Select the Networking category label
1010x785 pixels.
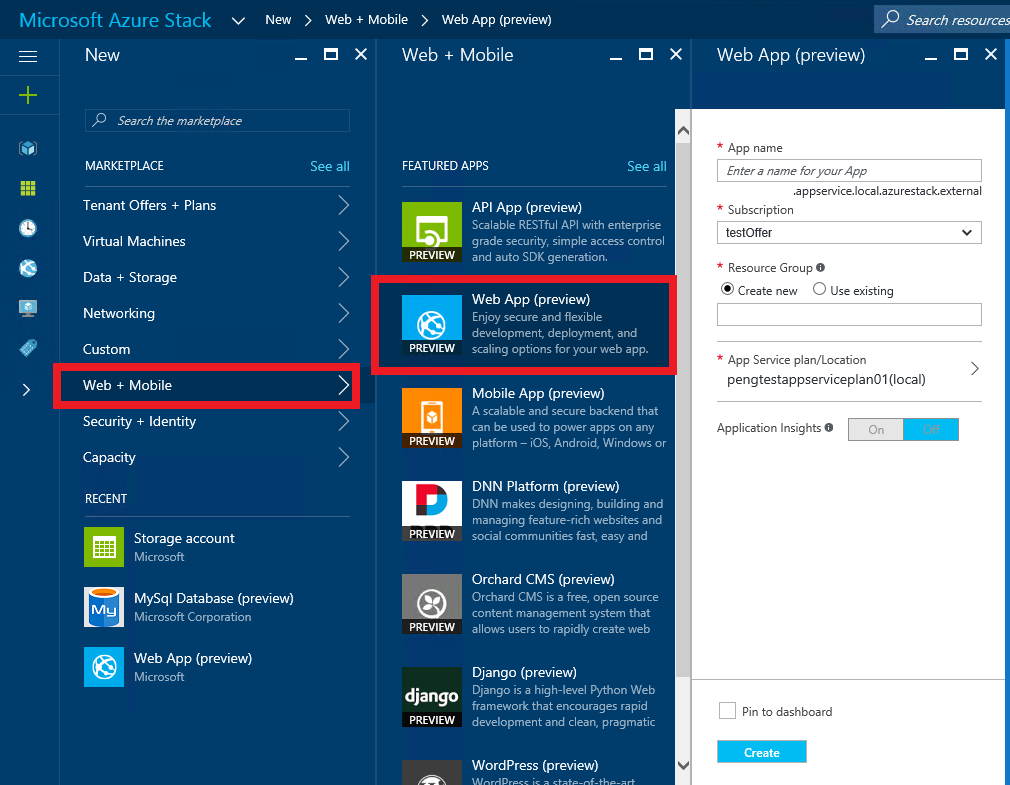[x=119, y=314]
